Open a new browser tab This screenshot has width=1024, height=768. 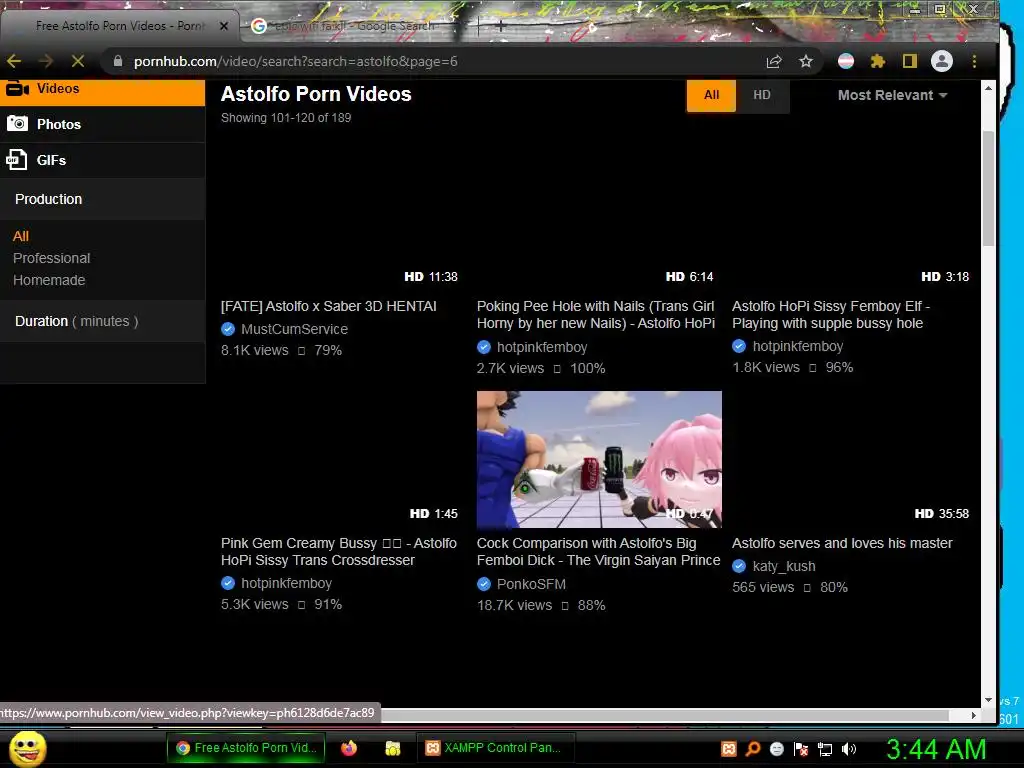(x=500, y=26)
